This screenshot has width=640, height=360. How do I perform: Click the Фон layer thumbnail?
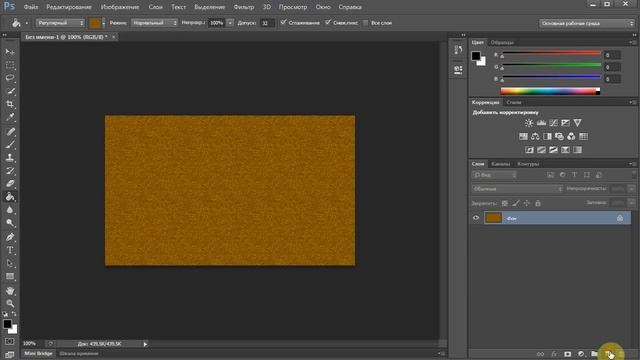[x=493, y=218]
